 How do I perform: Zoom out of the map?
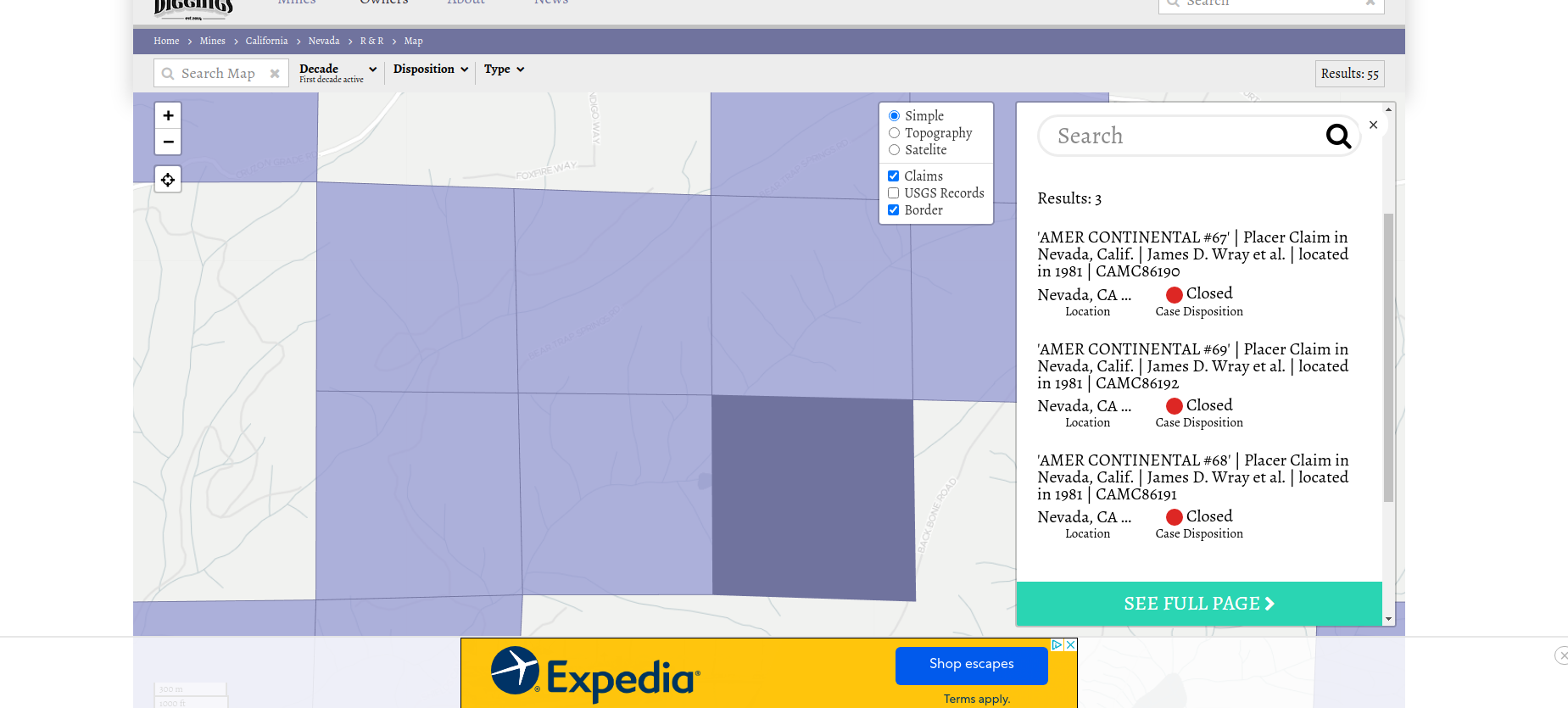[168, 142]
